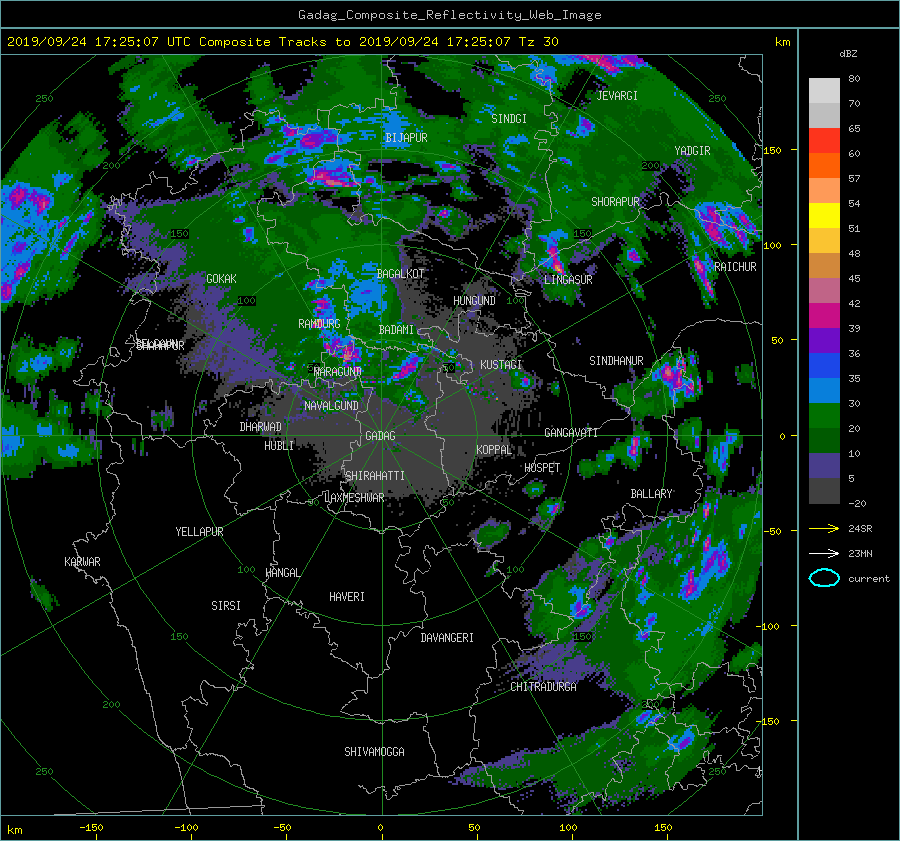Click the RAMDURG city label
The height and width of the screenshot is (841, 900).
319,324
